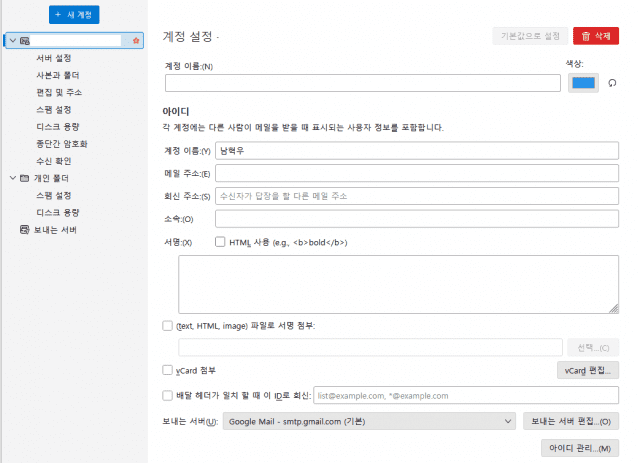Check the attach signature from file option
Screen dimensions: 640x463
167,325
